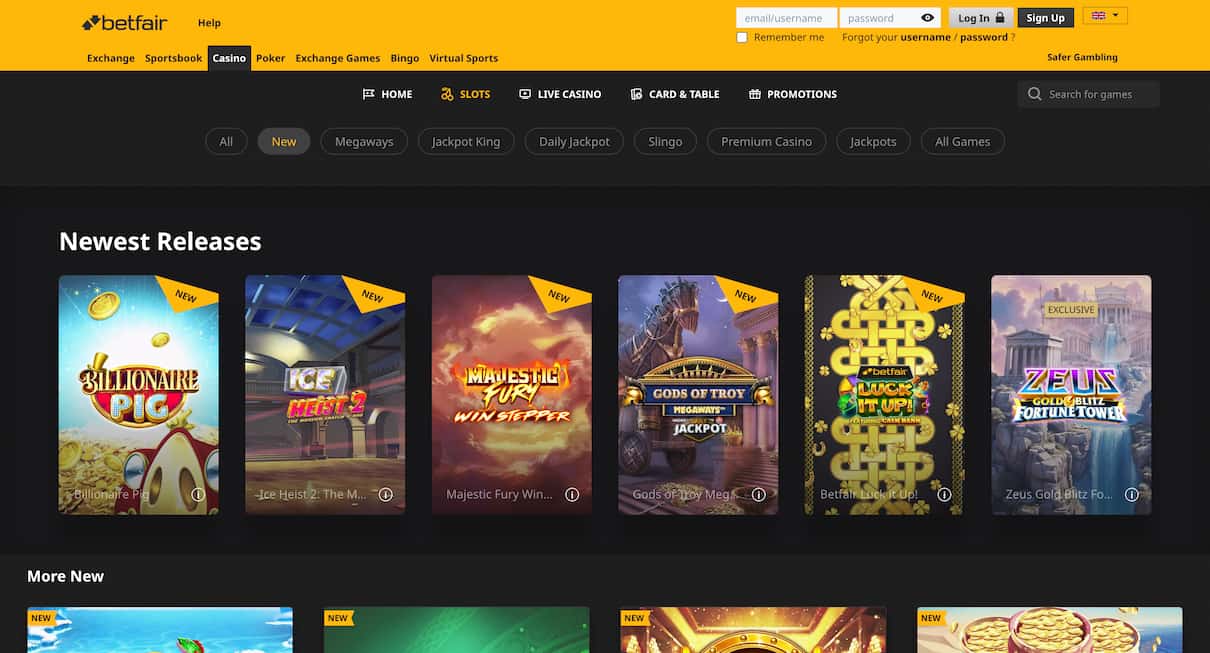
Task: Open info for Billionaire Pig
Action: [198, 494]
